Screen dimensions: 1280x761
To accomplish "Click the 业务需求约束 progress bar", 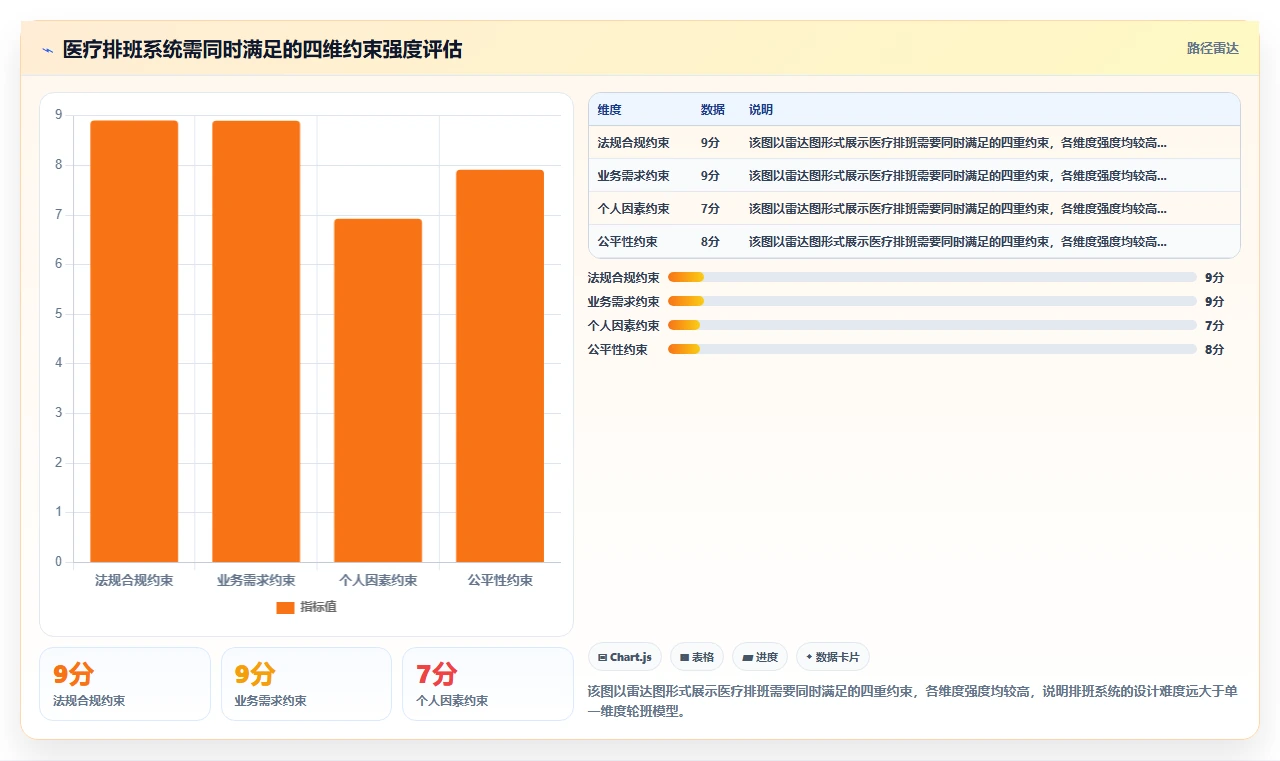I will (932, 301).
